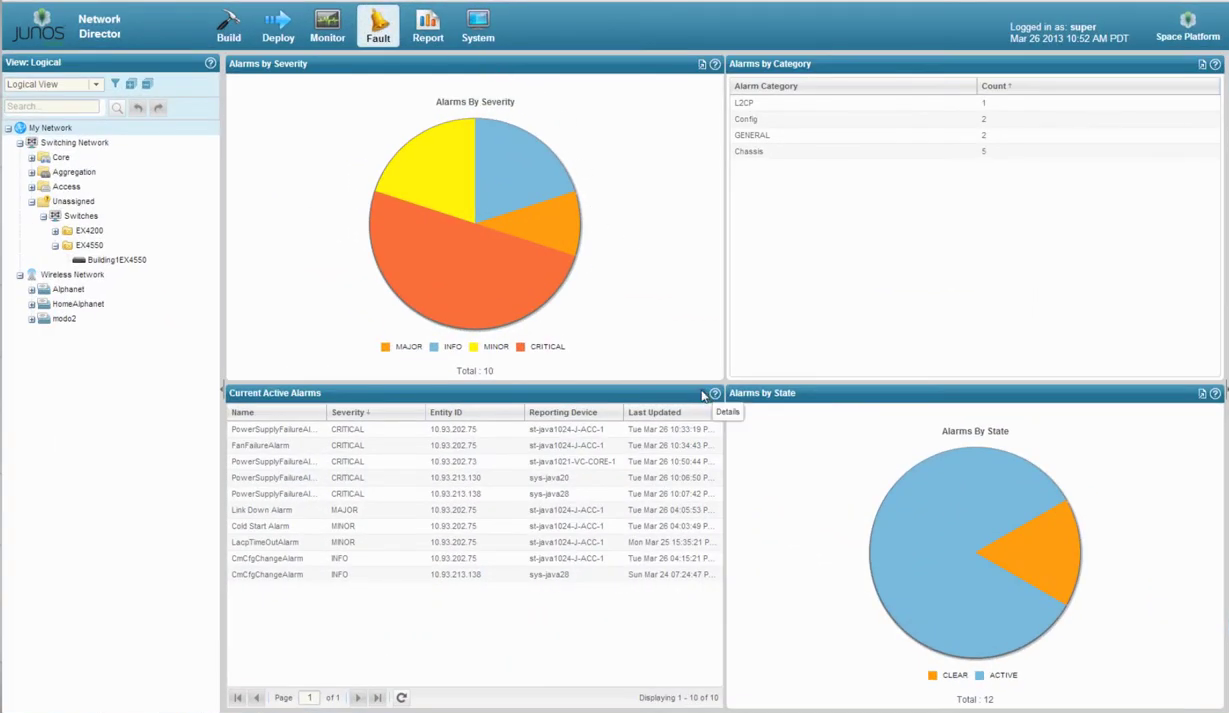Open help for Alarms by State
This screenshot has width=1229, height=713.
point(1215,393)
